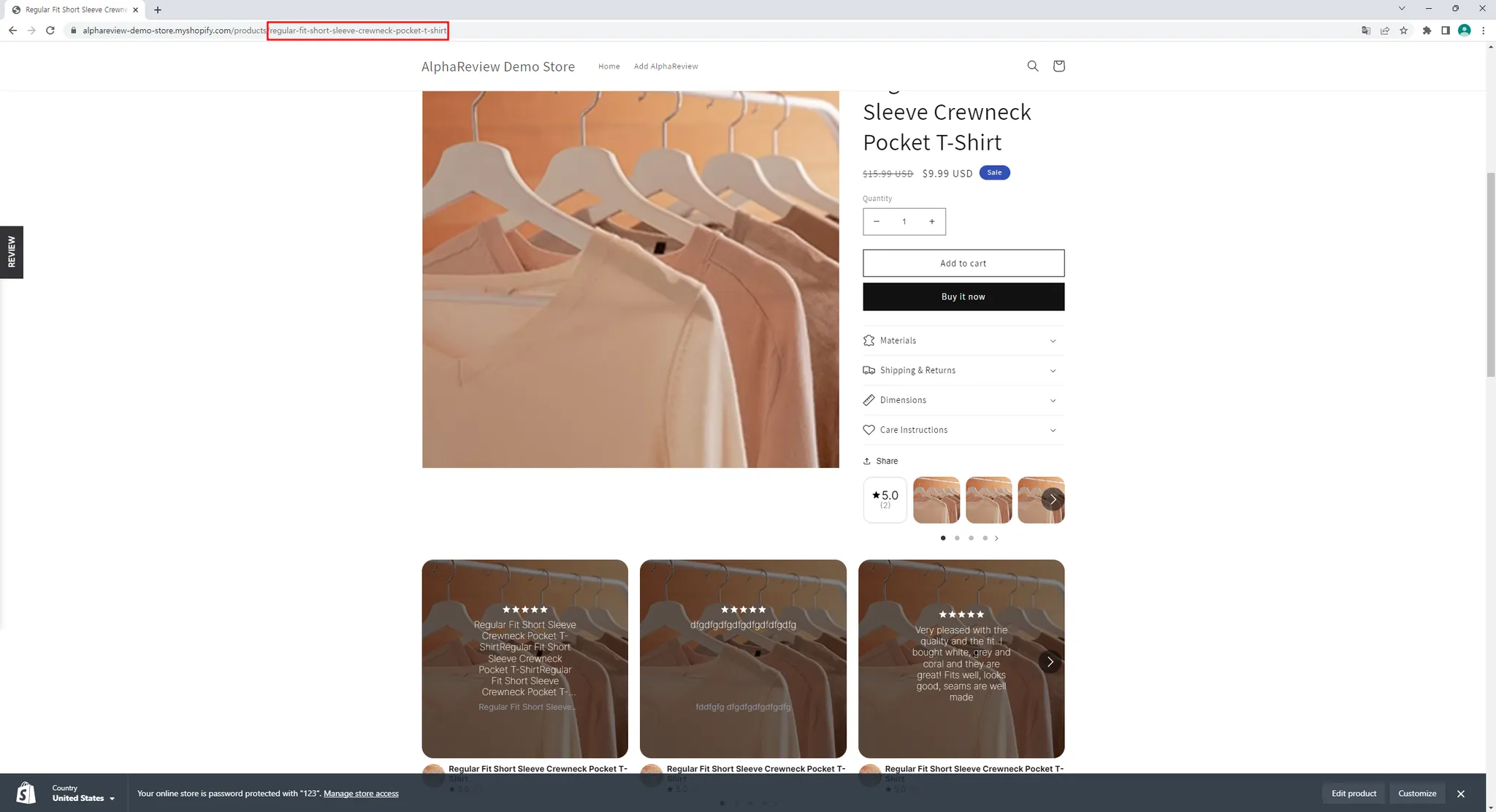Open the Country United States dropdown
Image resolution: width=1496 pixels, height=812 pixels.
pyautogui.click(x=83, y=798)
